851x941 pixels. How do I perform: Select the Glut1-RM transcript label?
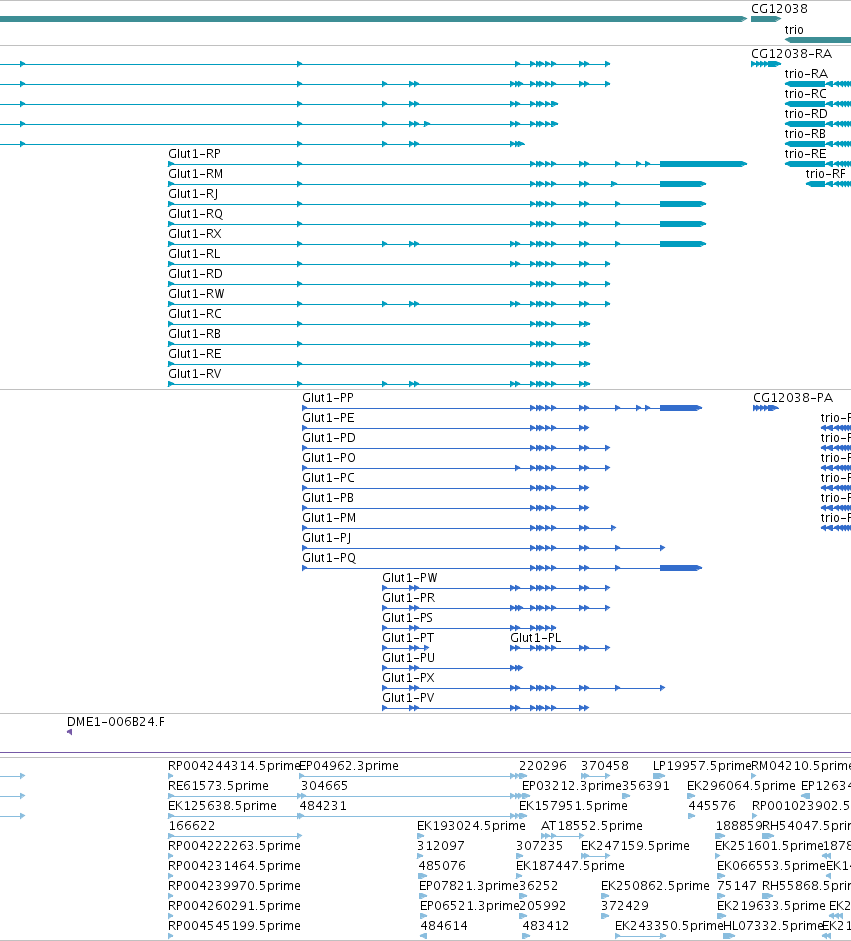[x=196, y=173]
